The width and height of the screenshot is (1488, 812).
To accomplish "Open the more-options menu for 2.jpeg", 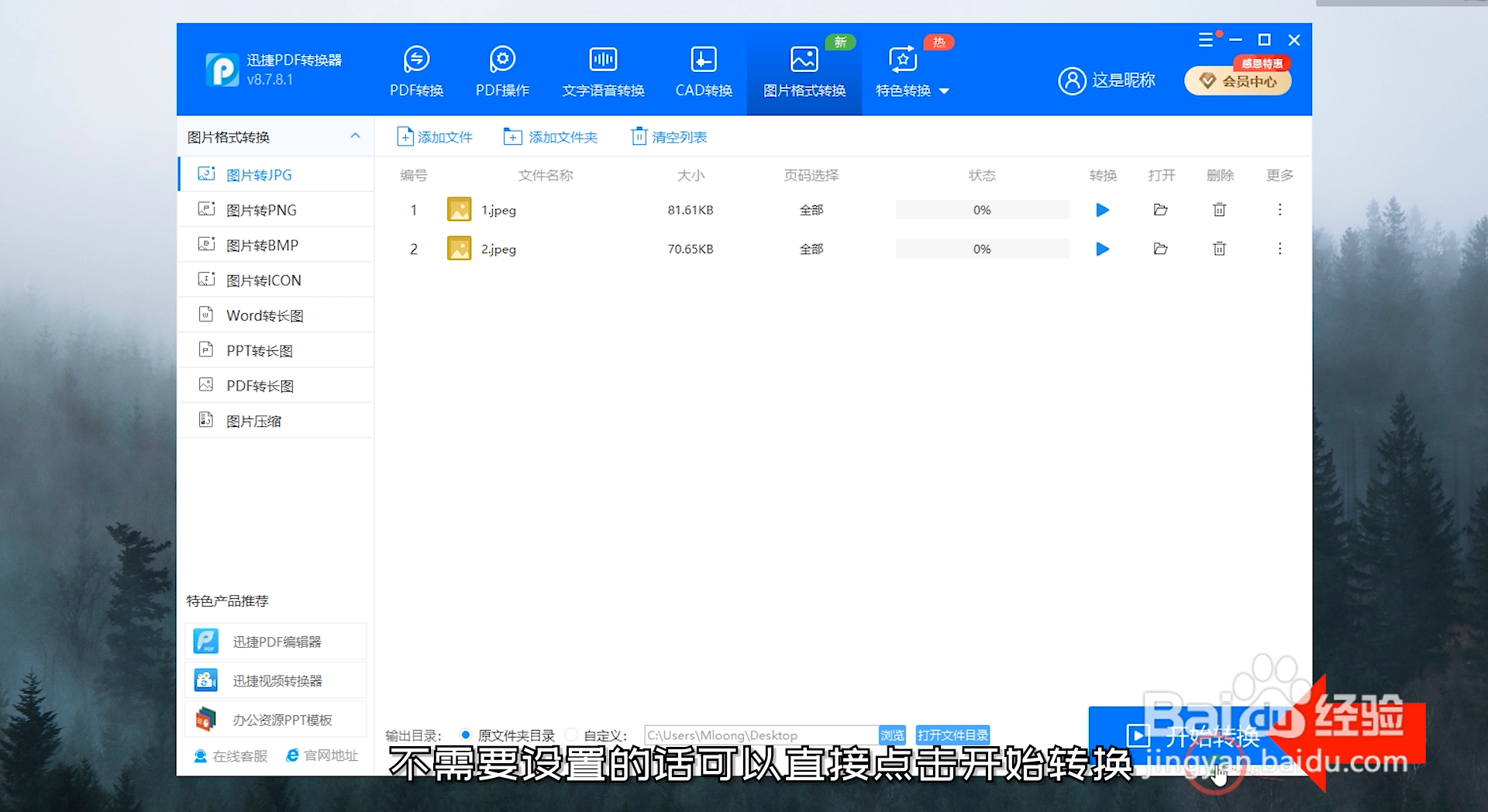I will click(1280, 249).
